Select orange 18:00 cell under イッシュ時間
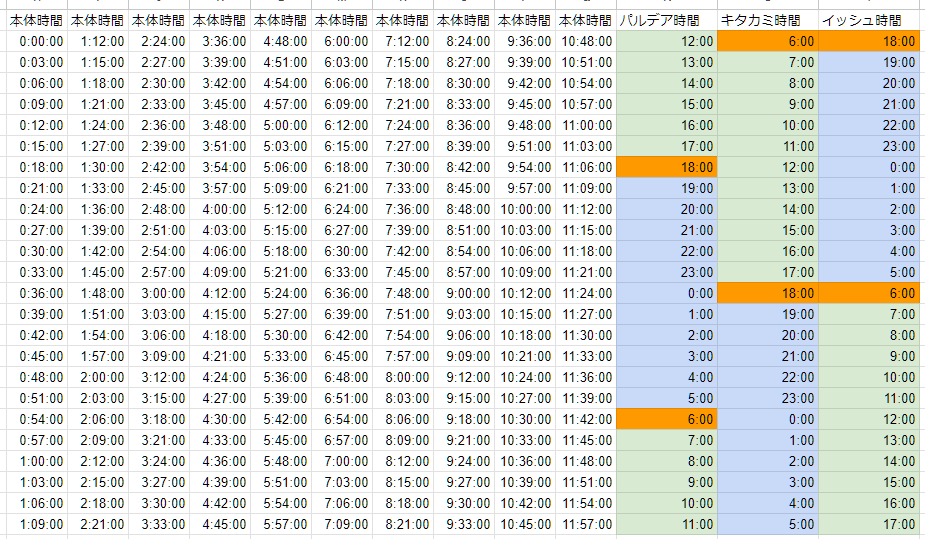The image size is (925, 539). point(871,41)
